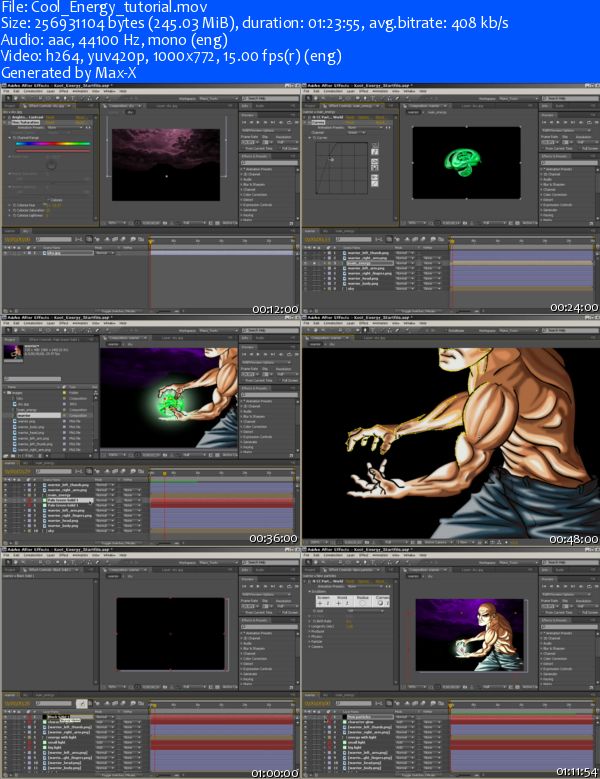Select fire particles layer in 01:11:54 frame
The image size is (600, 779).
(x=368, y=717)
